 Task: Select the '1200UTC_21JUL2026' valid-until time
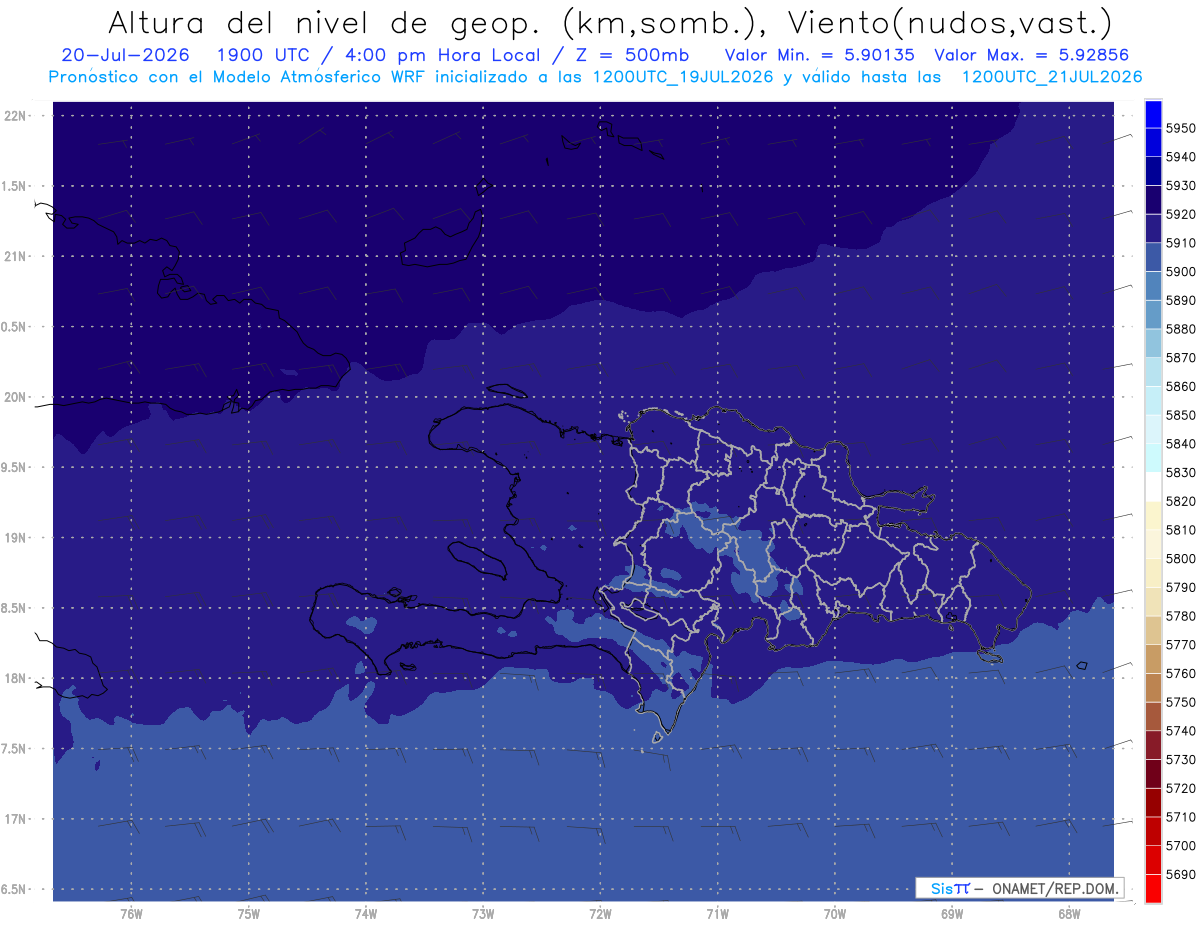coord(1052,77)
